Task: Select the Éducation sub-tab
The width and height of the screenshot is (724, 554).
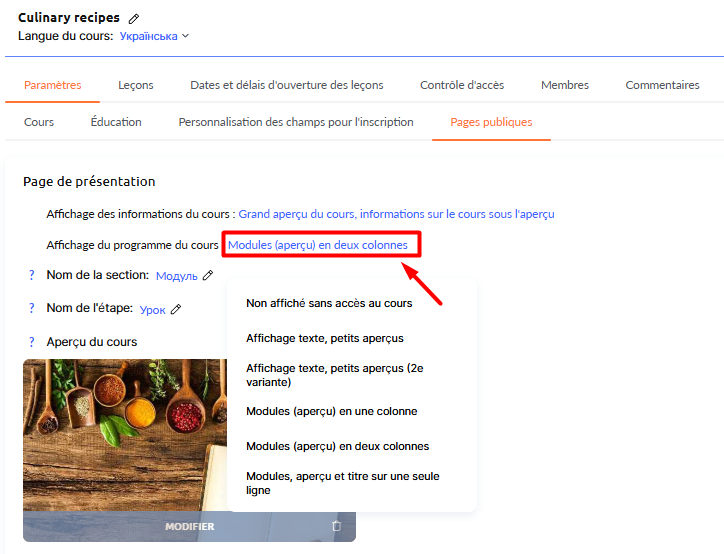Action: (x=116, y=122)
